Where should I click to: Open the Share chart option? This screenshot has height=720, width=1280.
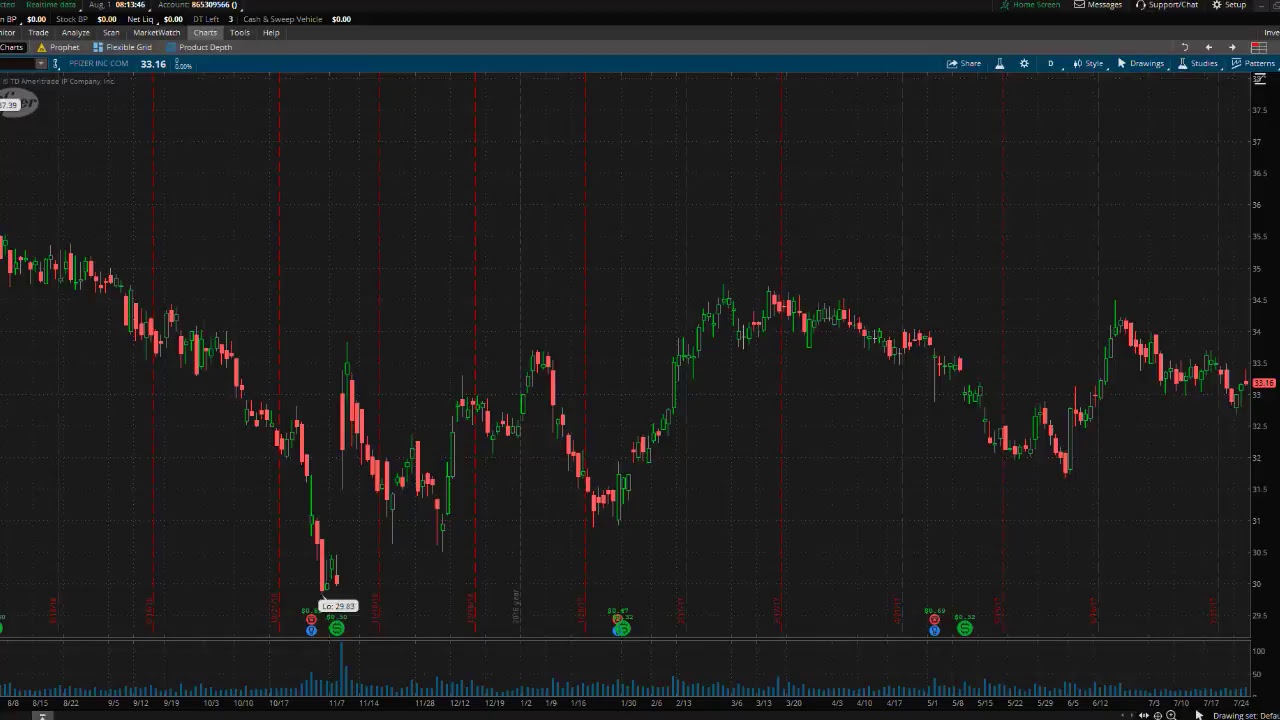pos(964,64)
